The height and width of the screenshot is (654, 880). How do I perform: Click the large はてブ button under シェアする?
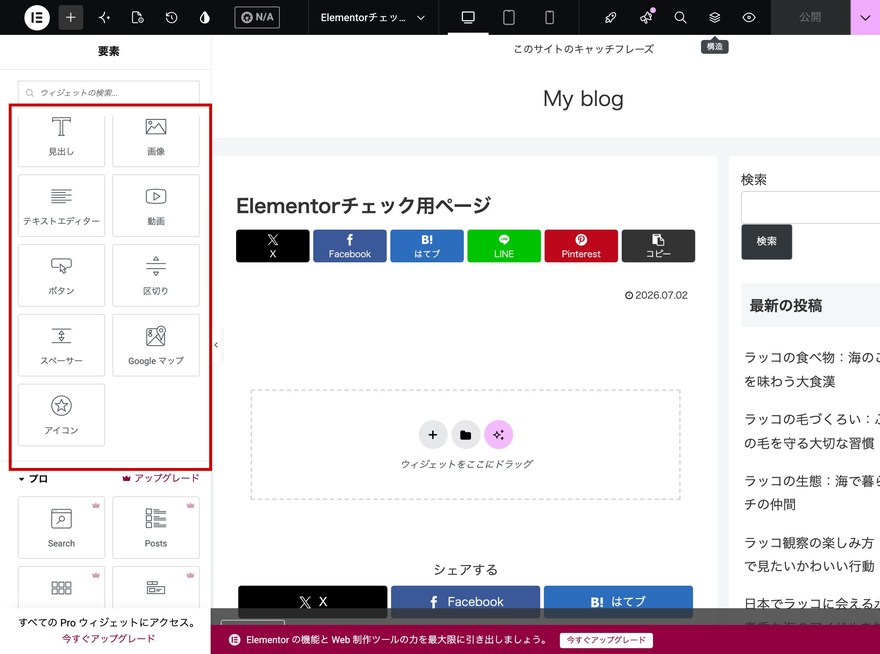coord(618,602)
